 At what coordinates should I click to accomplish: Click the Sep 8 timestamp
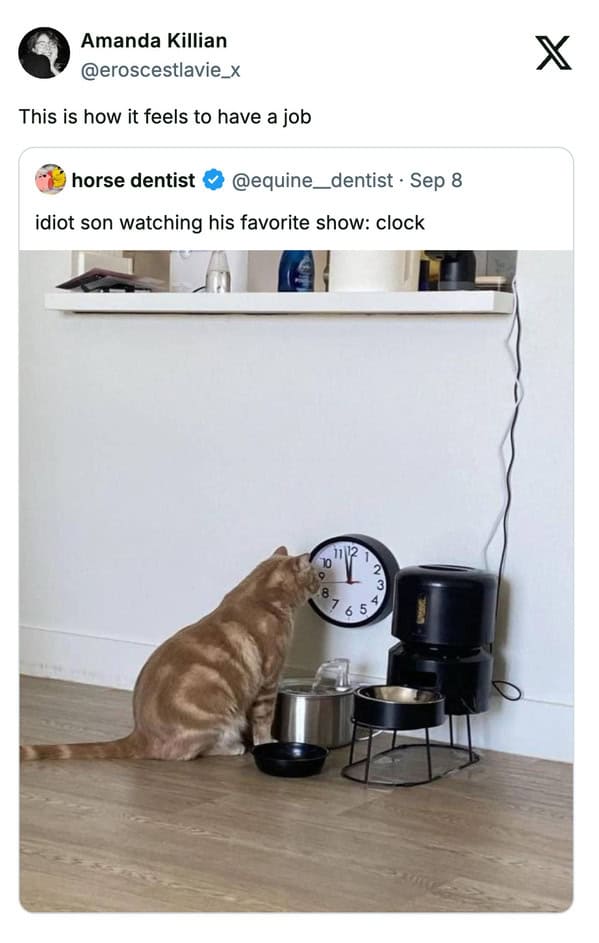(x=436, y=180)
